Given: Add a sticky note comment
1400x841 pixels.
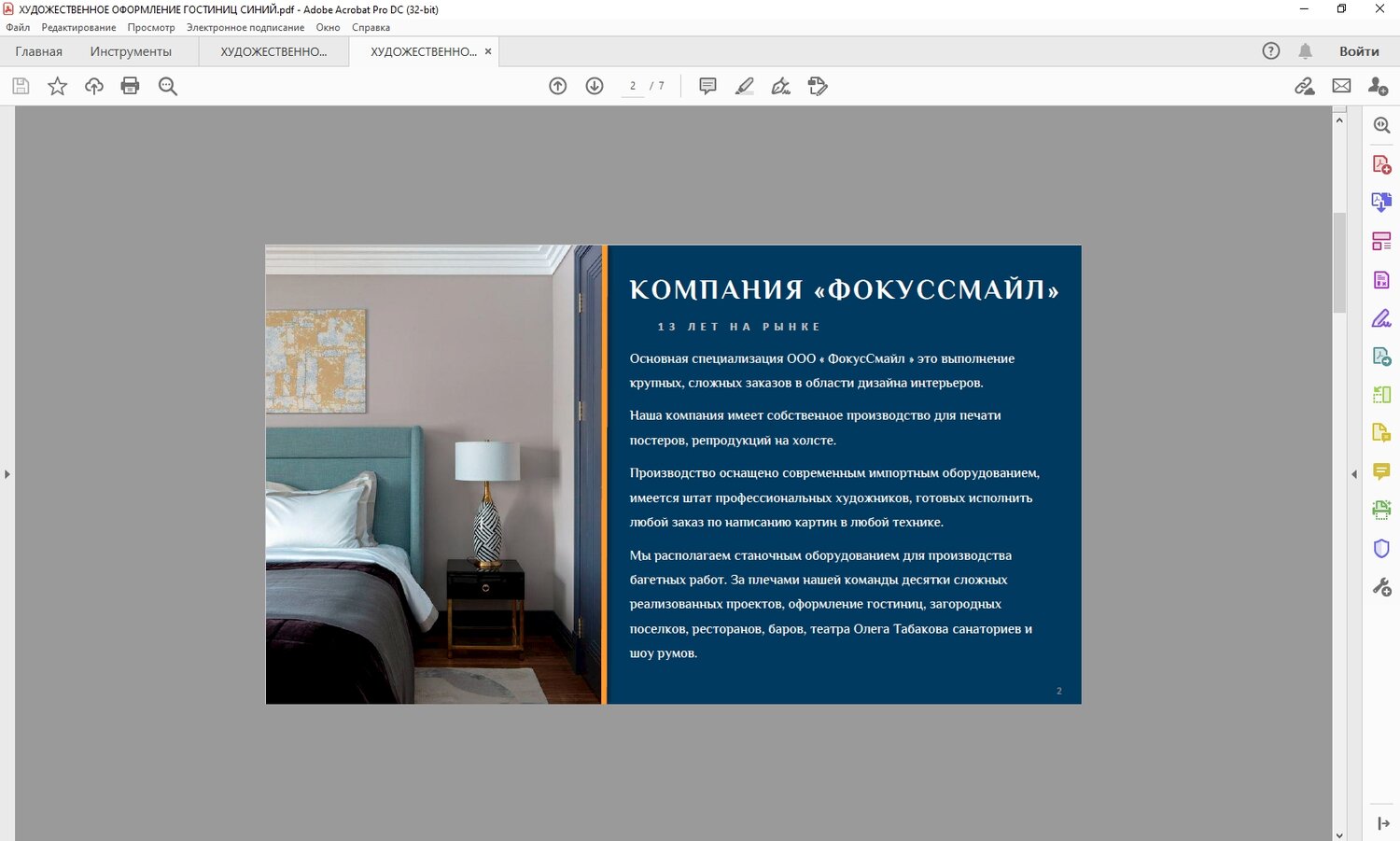Looking at the screenshot, I should 707,86.
